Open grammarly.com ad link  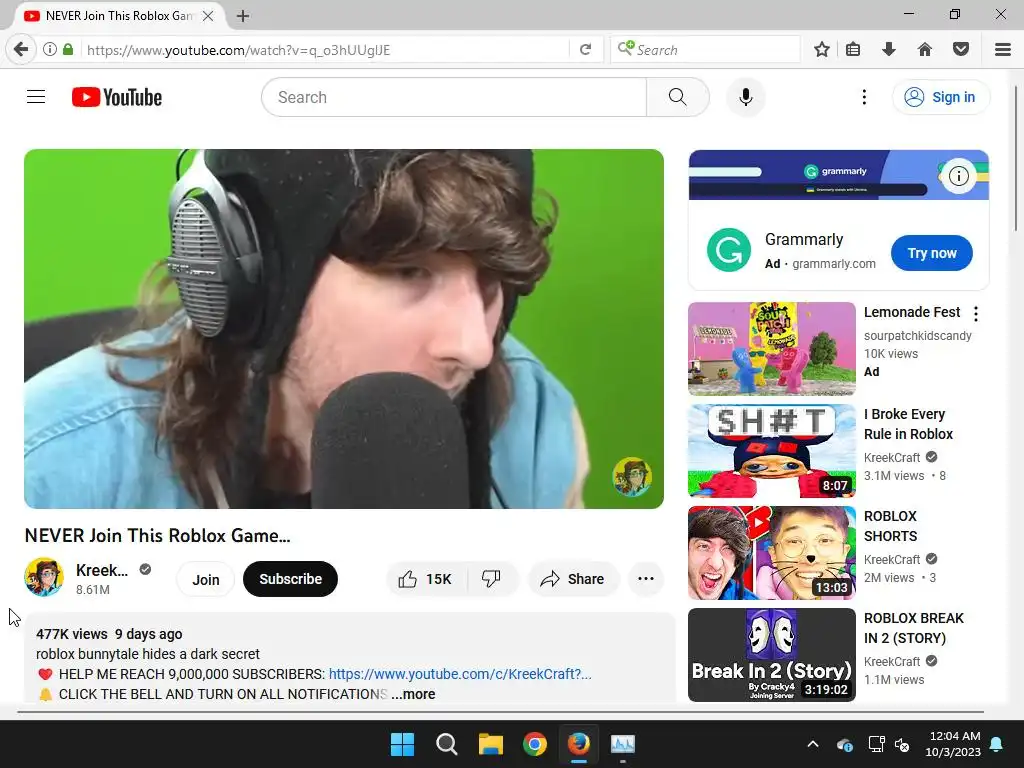tap(833, 264)
